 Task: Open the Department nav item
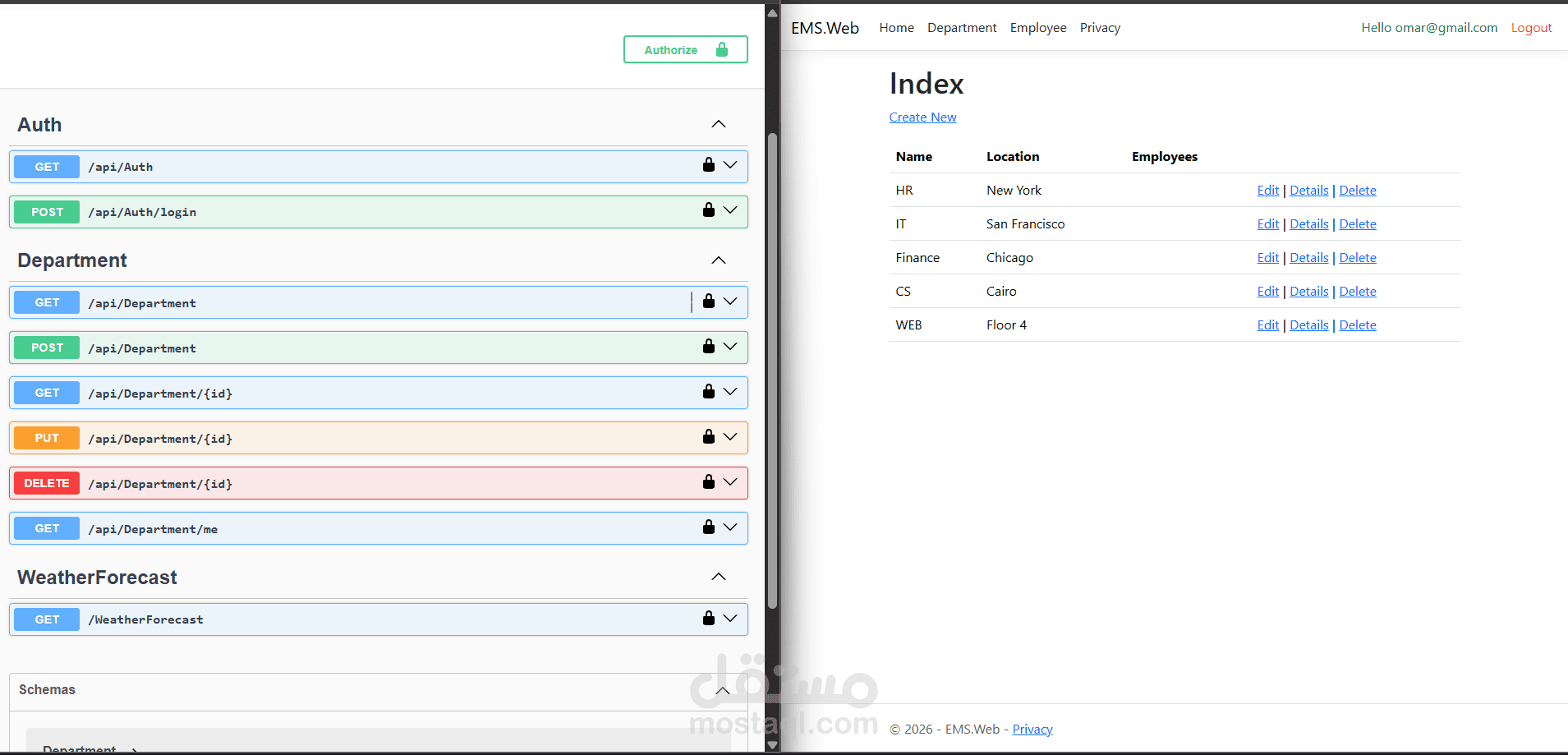(x=962, y=28)
